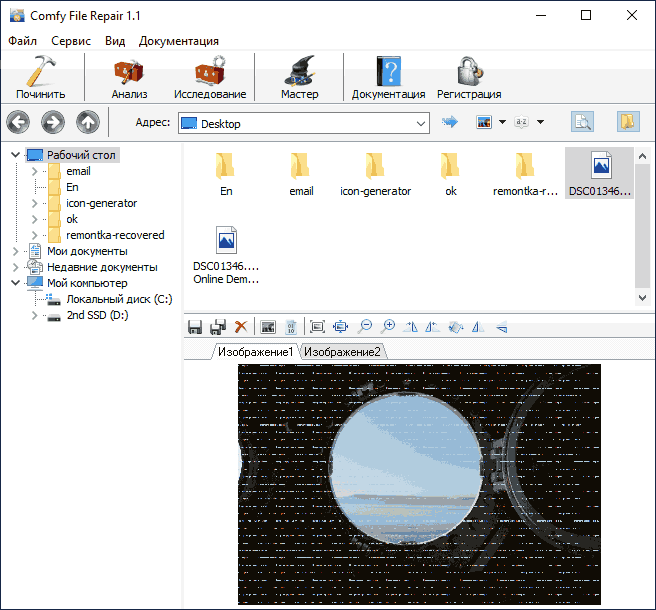The image size is (656, 610).
Task: Open the Документация help book button
Action: (x=388, y=77)
